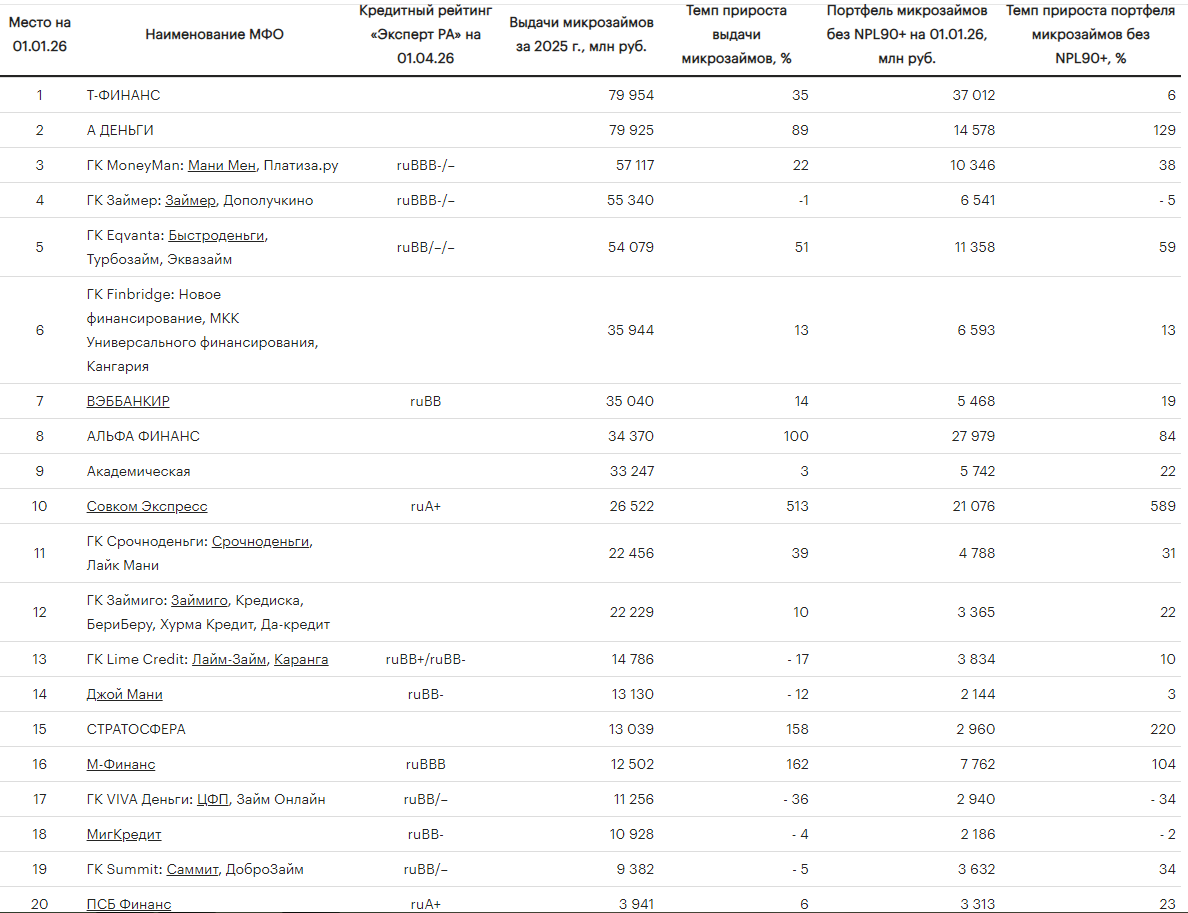
Task: Click the Выдачи микрозаймов column header
Action: (x=581, y=35)
